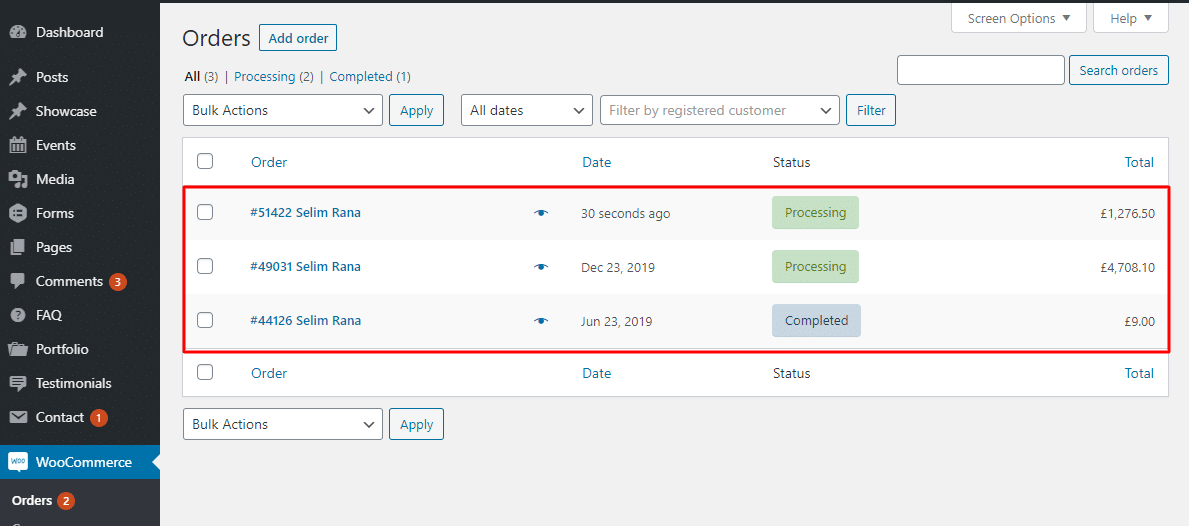Tick the checkbox for order #49031
Screen dimensions: 1189x526
coord(205,266)
